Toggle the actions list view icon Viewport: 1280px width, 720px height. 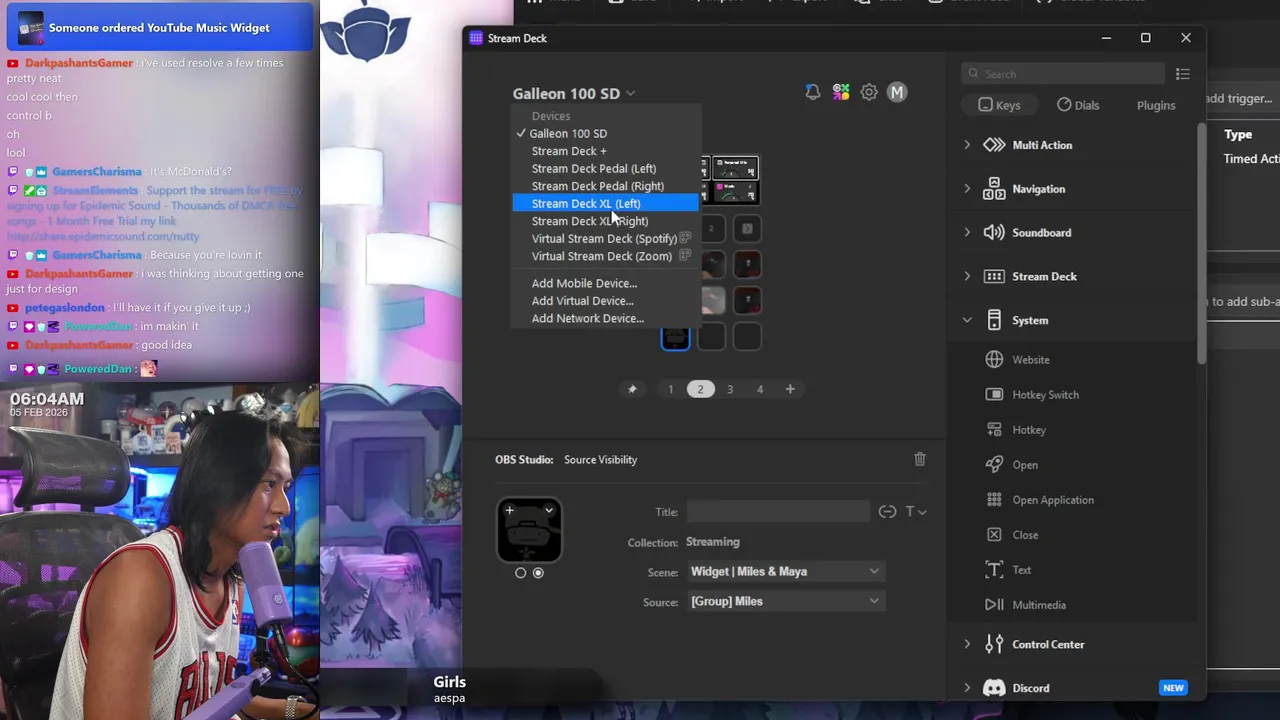click(x=1183, y=74)
